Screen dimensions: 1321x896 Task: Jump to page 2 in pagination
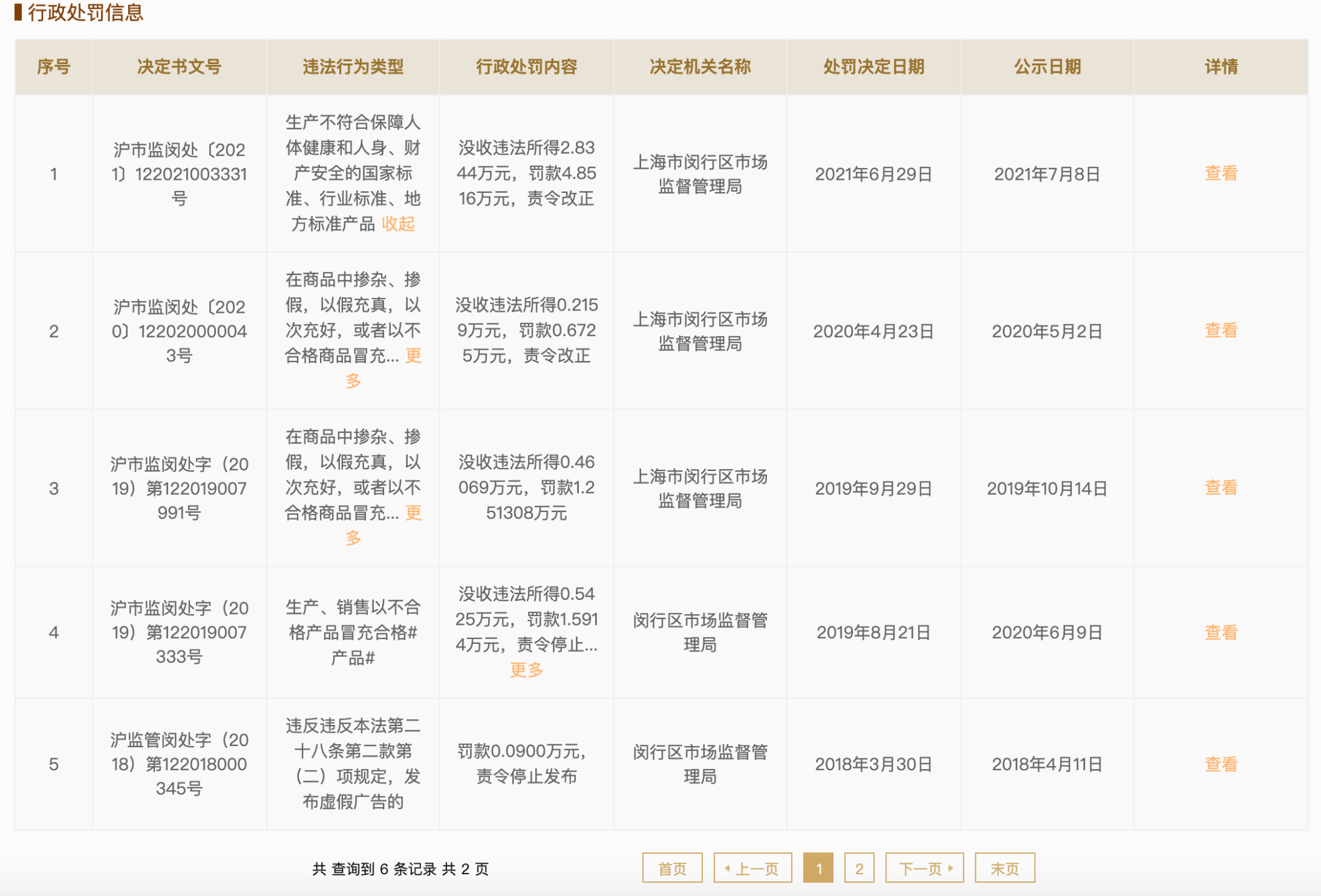pos(858,868)
